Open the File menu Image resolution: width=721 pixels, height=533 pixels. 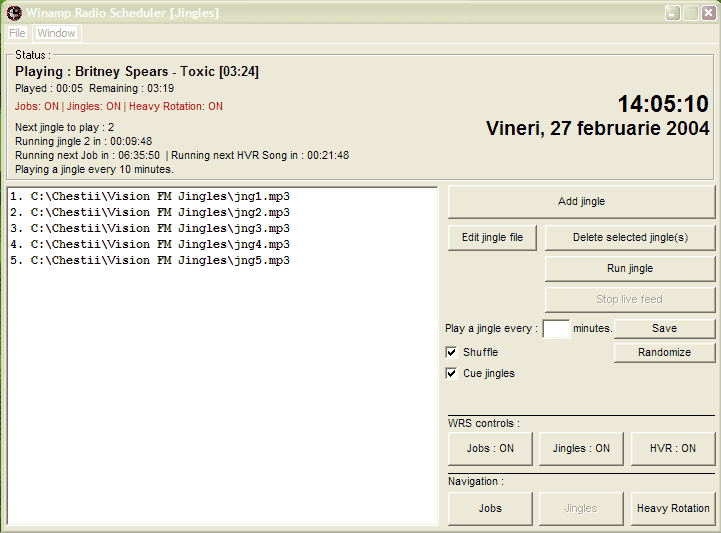17,33
